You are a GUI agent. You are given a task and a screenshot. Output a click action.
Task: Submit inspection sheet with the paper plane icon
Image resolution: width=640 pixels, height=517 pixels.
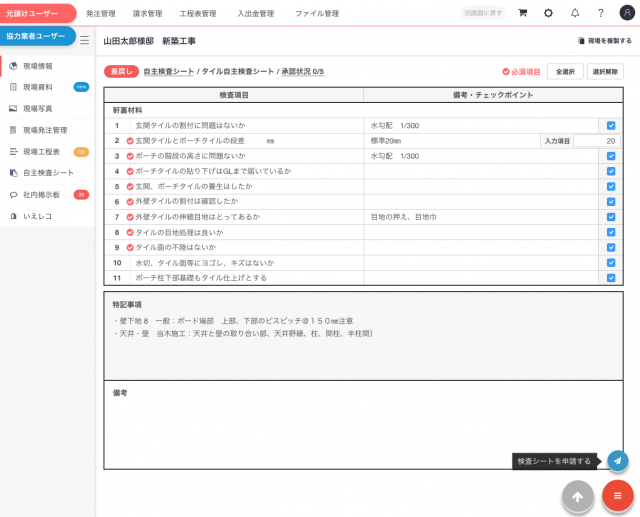point(617,461)
